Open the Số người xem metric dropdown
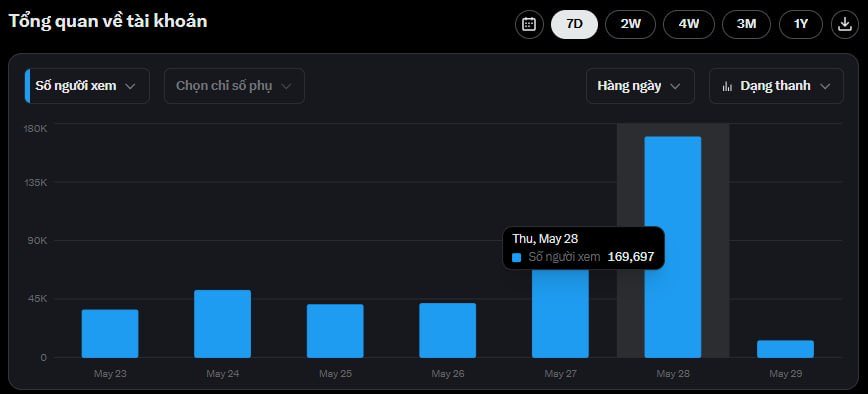 87,86
